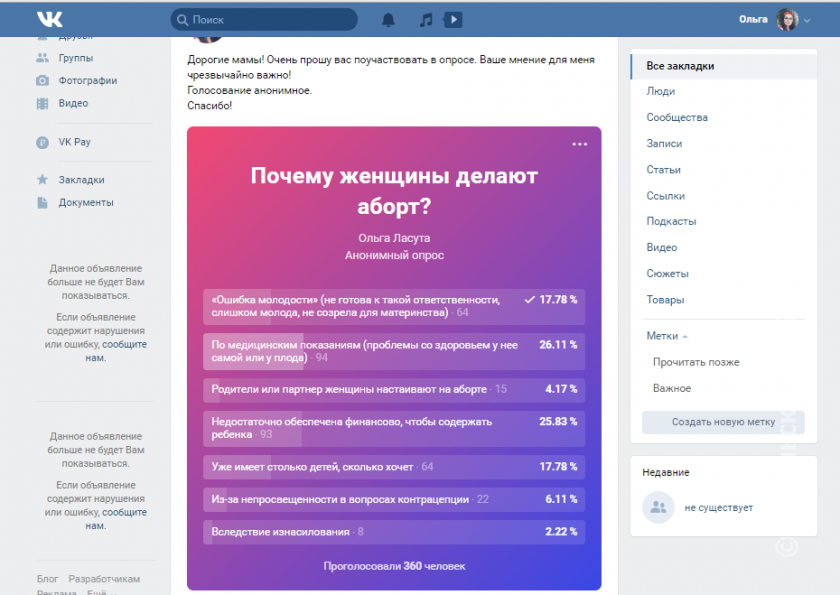Select poll option about medical reasons

coord(393,350)
